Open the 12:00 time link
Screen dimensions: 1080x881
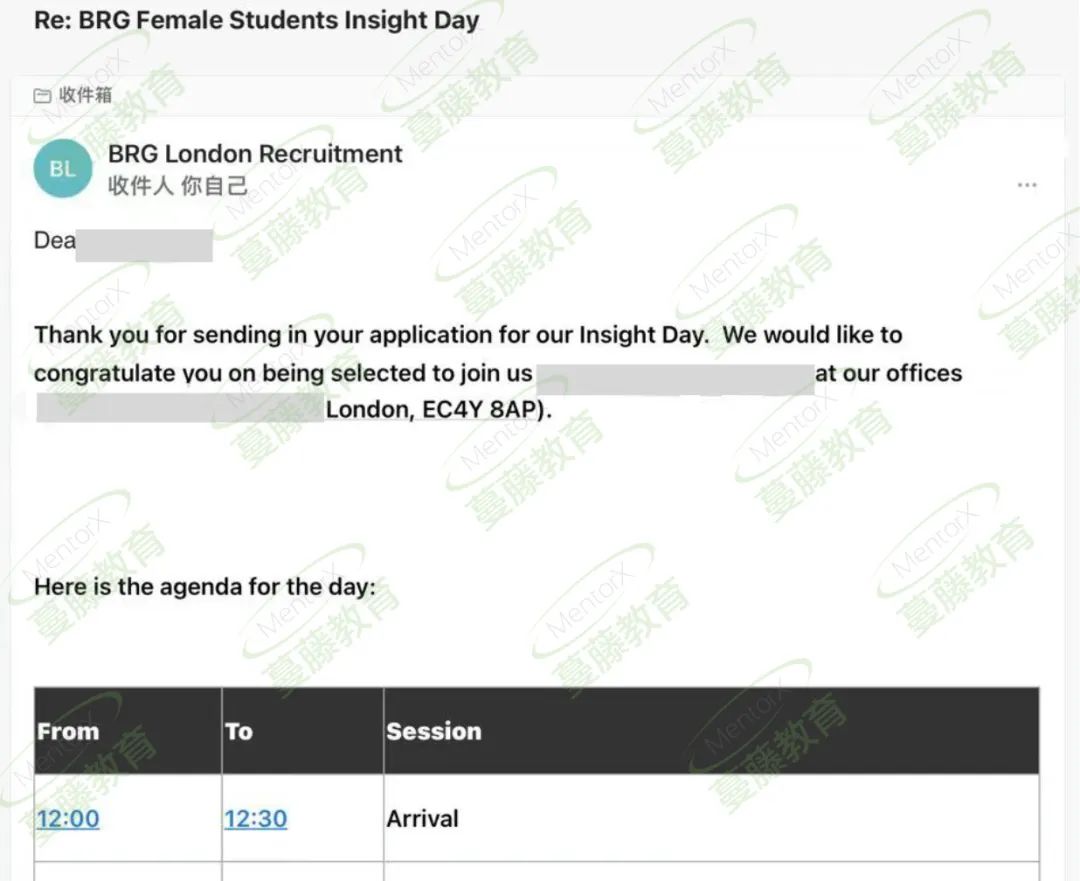click(x=68, y=818)
